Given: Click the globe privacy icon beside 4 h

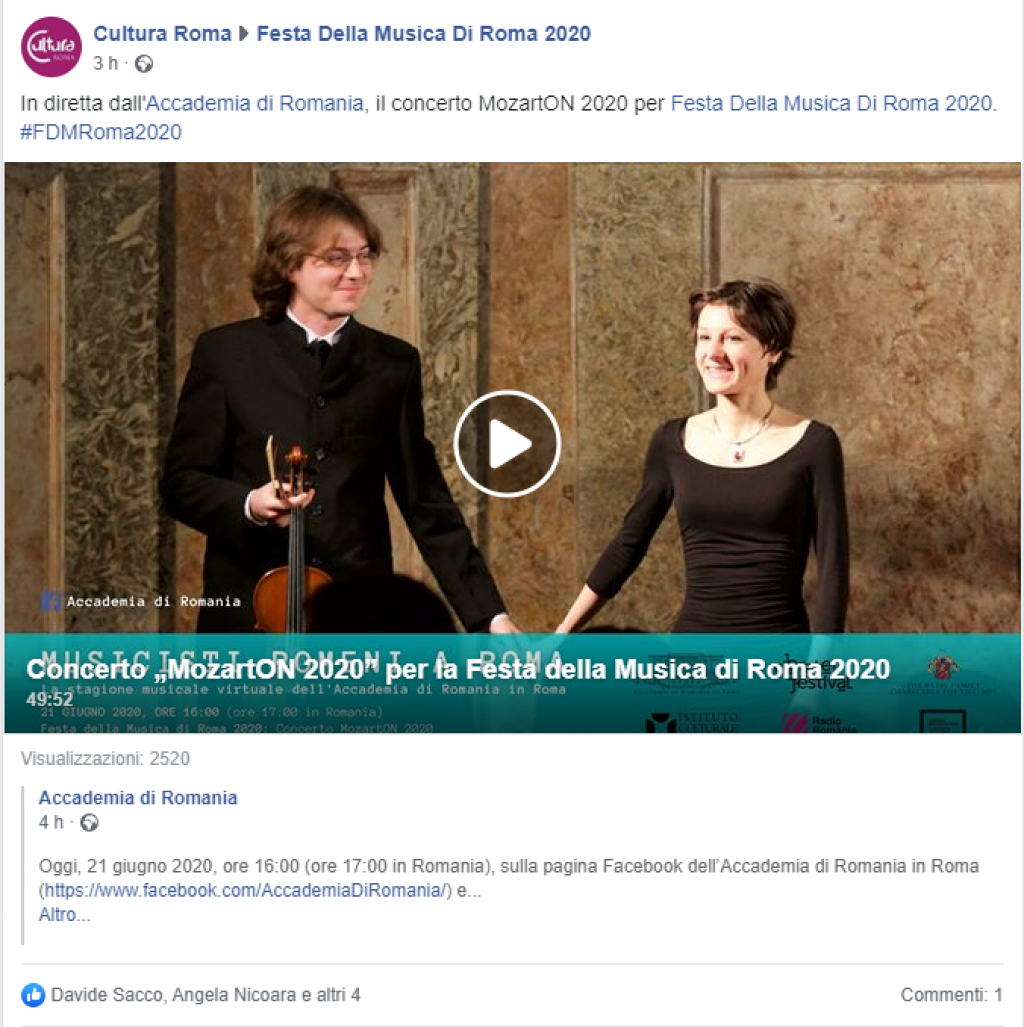Looking at the screenshot, I should (89, 823).
